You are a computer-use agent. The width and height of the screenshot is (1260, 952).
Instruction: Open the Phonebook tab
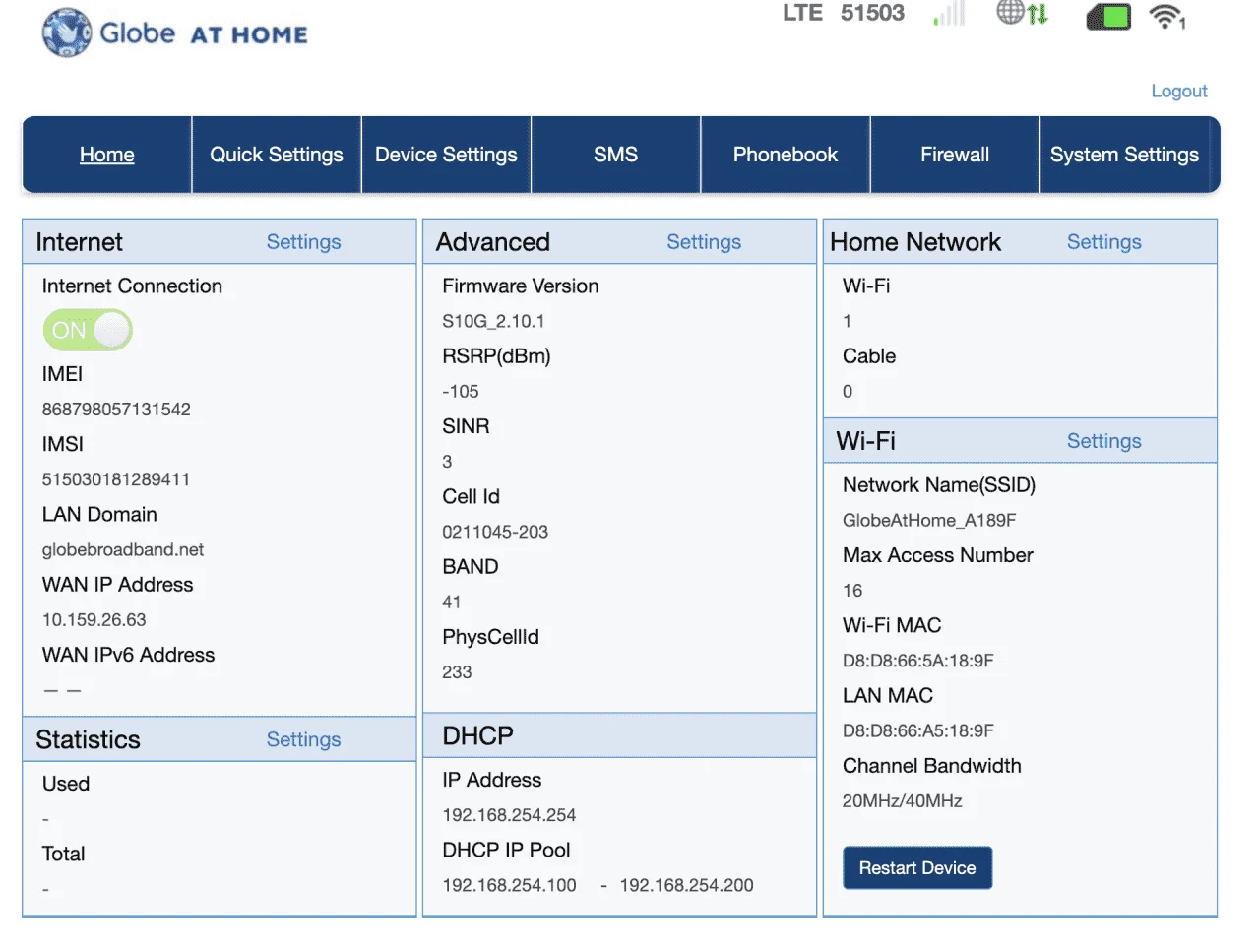click(786, 155)
